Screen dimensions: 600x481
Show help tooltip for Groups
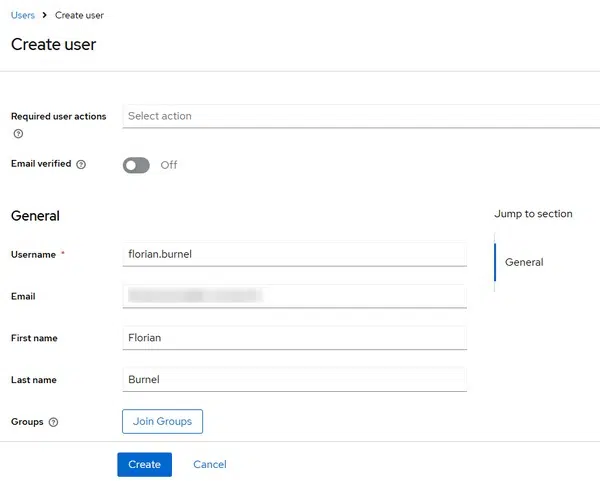click(53, 422)
